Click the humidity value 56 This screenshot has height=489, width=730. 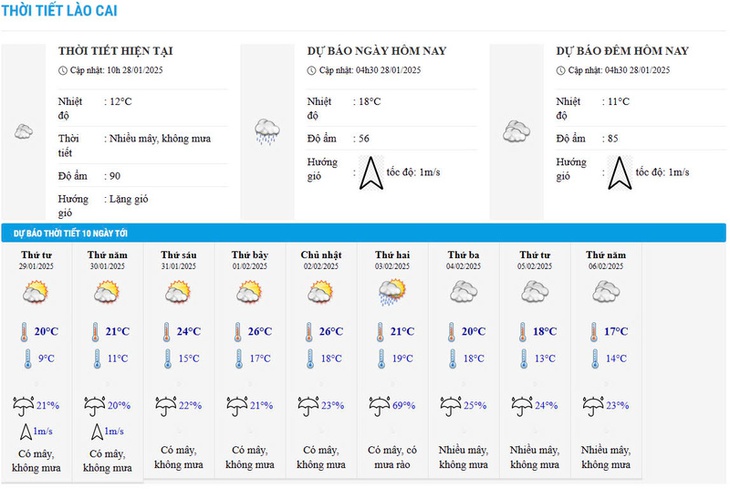364,139
